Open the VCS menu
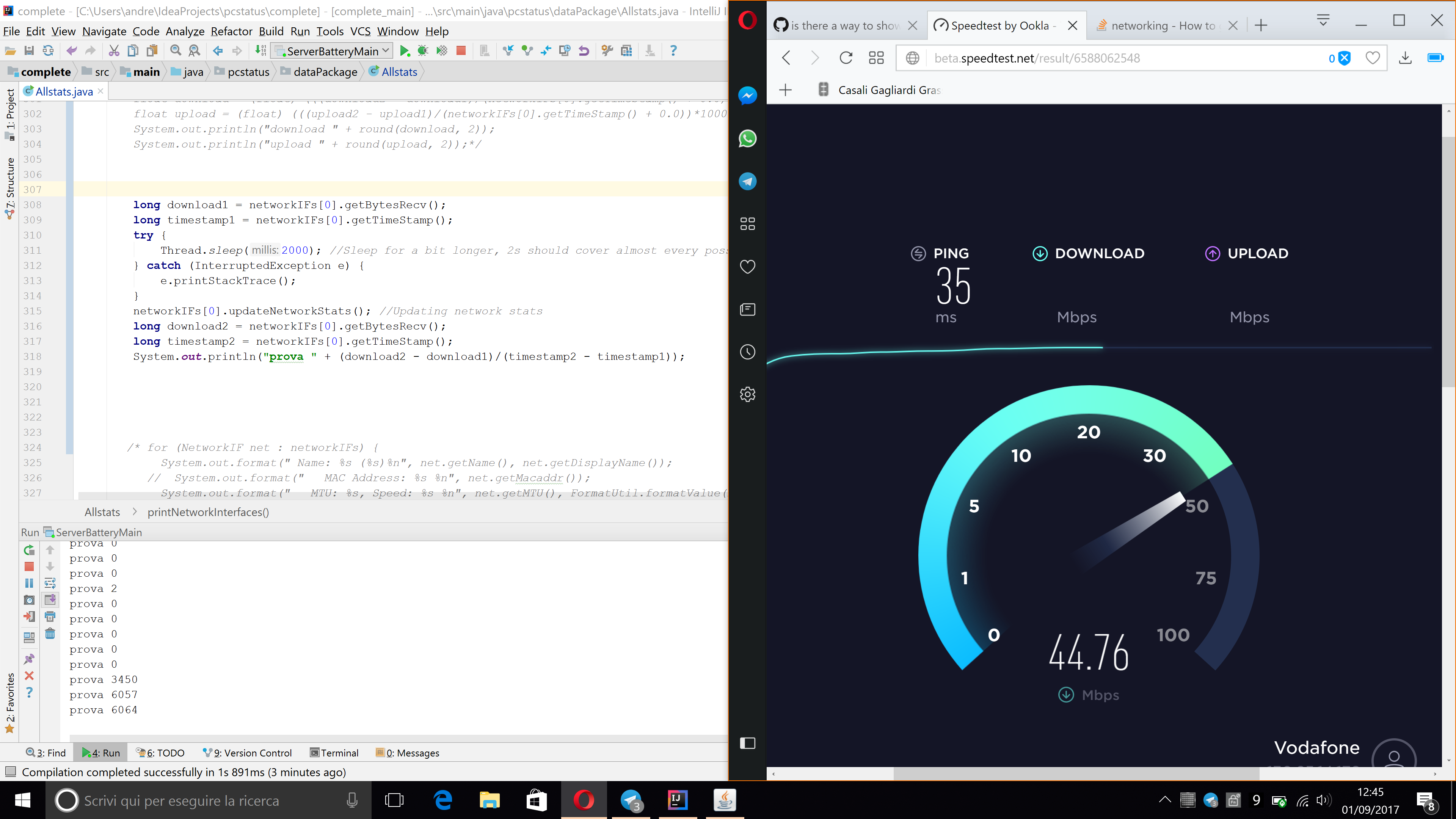The height and width of the screenshot is (819, 1456). tap(360, 31)
